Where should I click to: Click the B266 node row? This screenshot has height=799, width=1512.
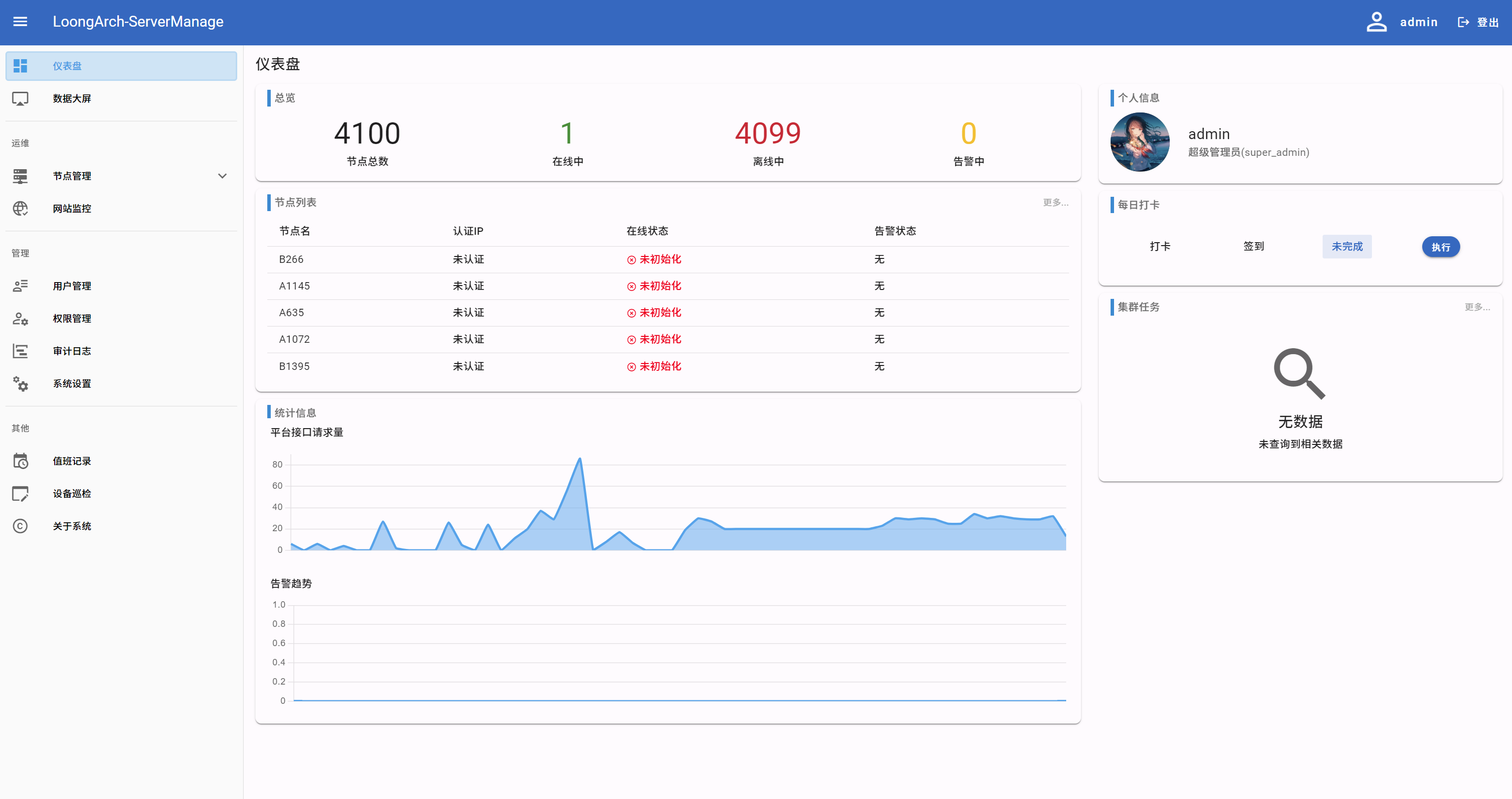[x=291, y=259]
